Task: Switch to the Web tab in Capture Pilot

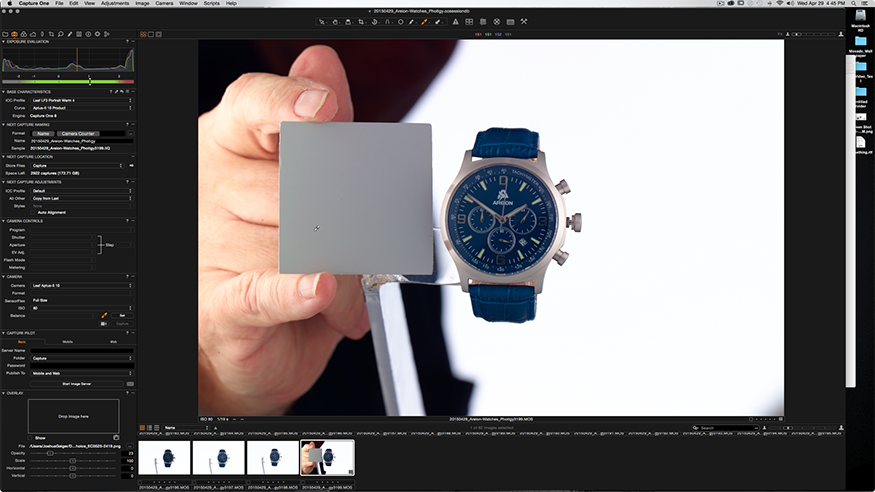Action: (x=113, y=341)
